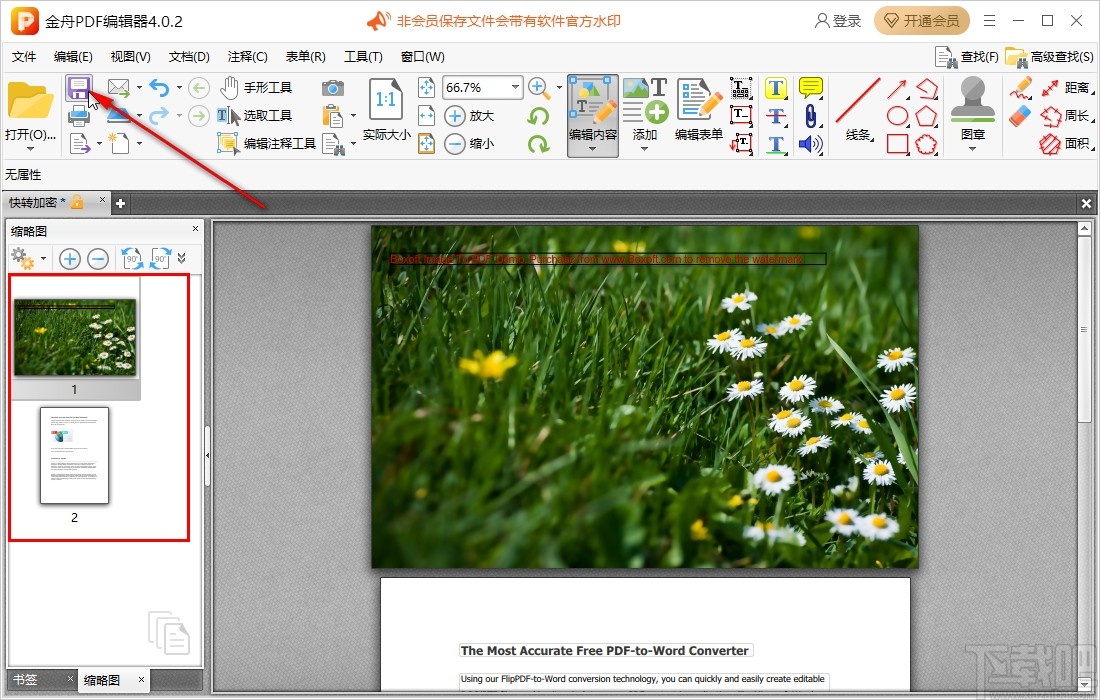
Task: Select the perimeter (周长) measure tool
Action: point(1066,116)
